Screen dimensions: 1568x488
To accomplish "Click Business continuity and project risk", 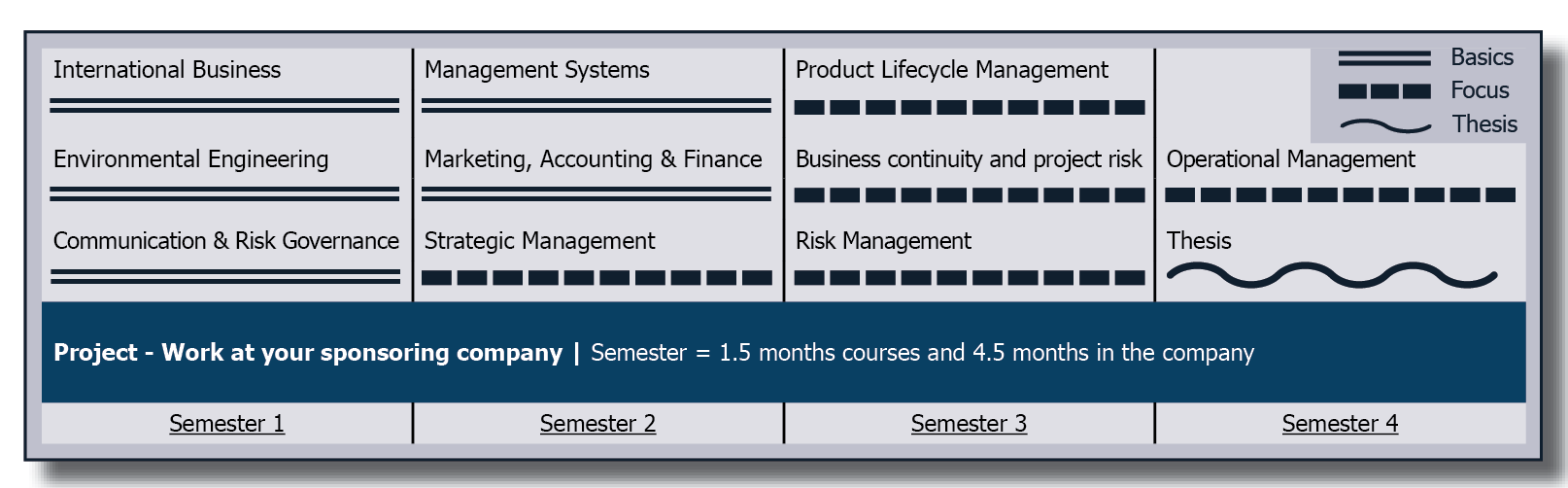I will pos(969,159).
